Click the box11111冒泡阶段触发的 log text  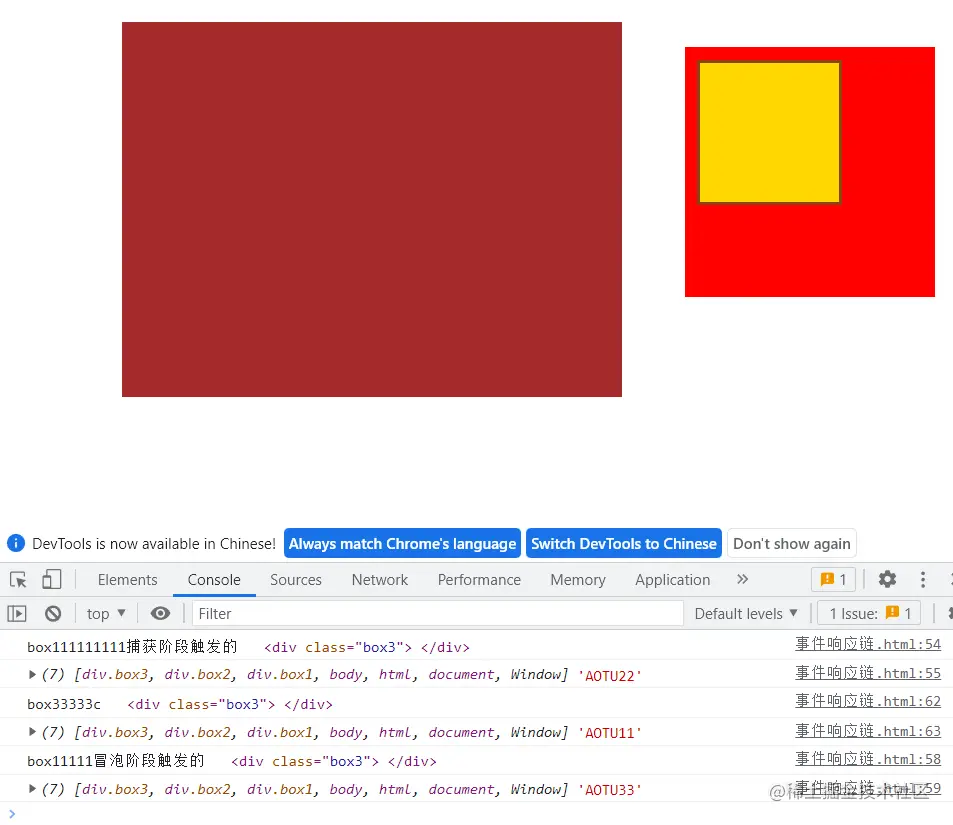116,761
